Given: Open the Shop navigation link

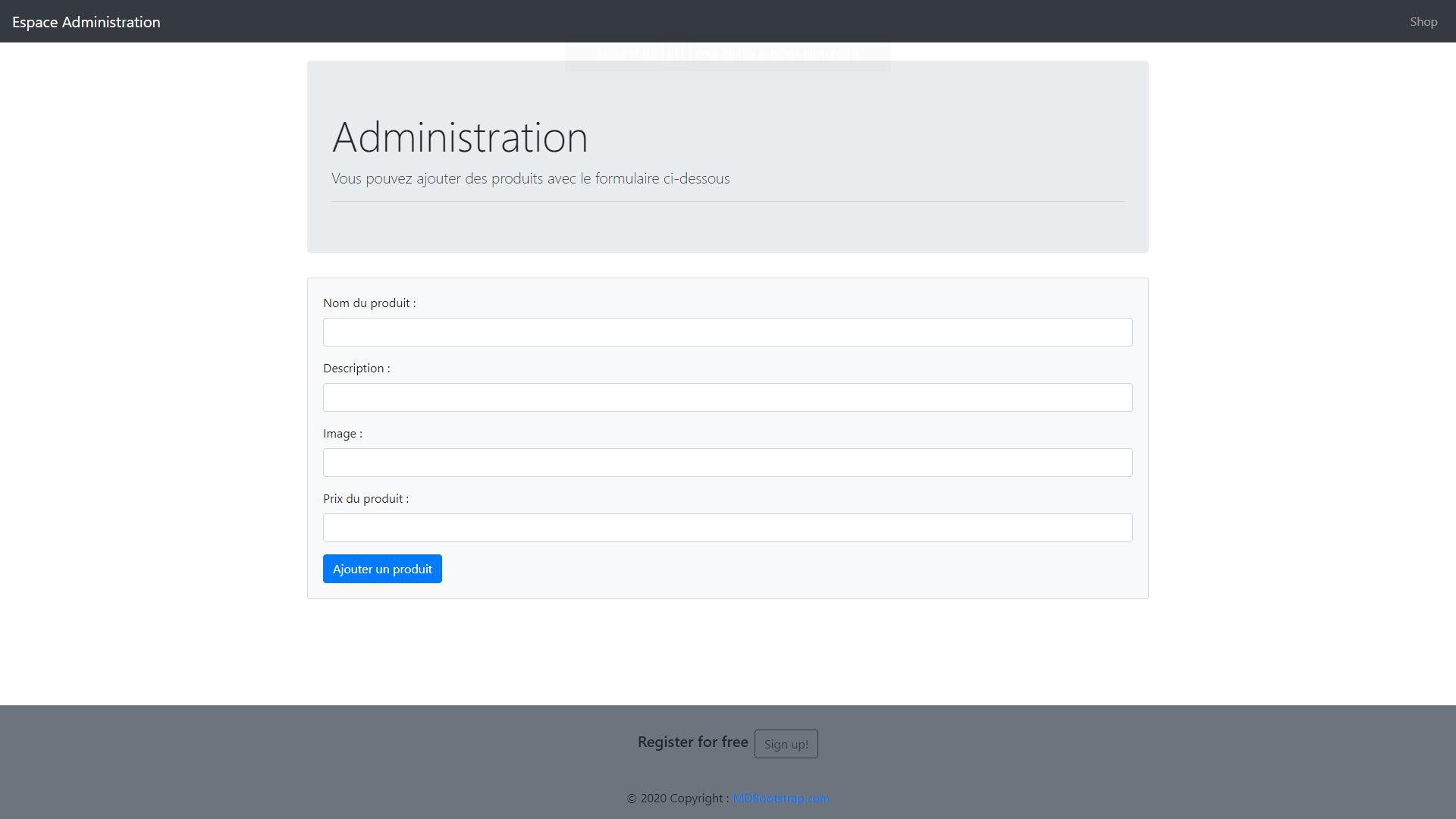Looking at the screenshot, I should click(x=1423, y=22).
